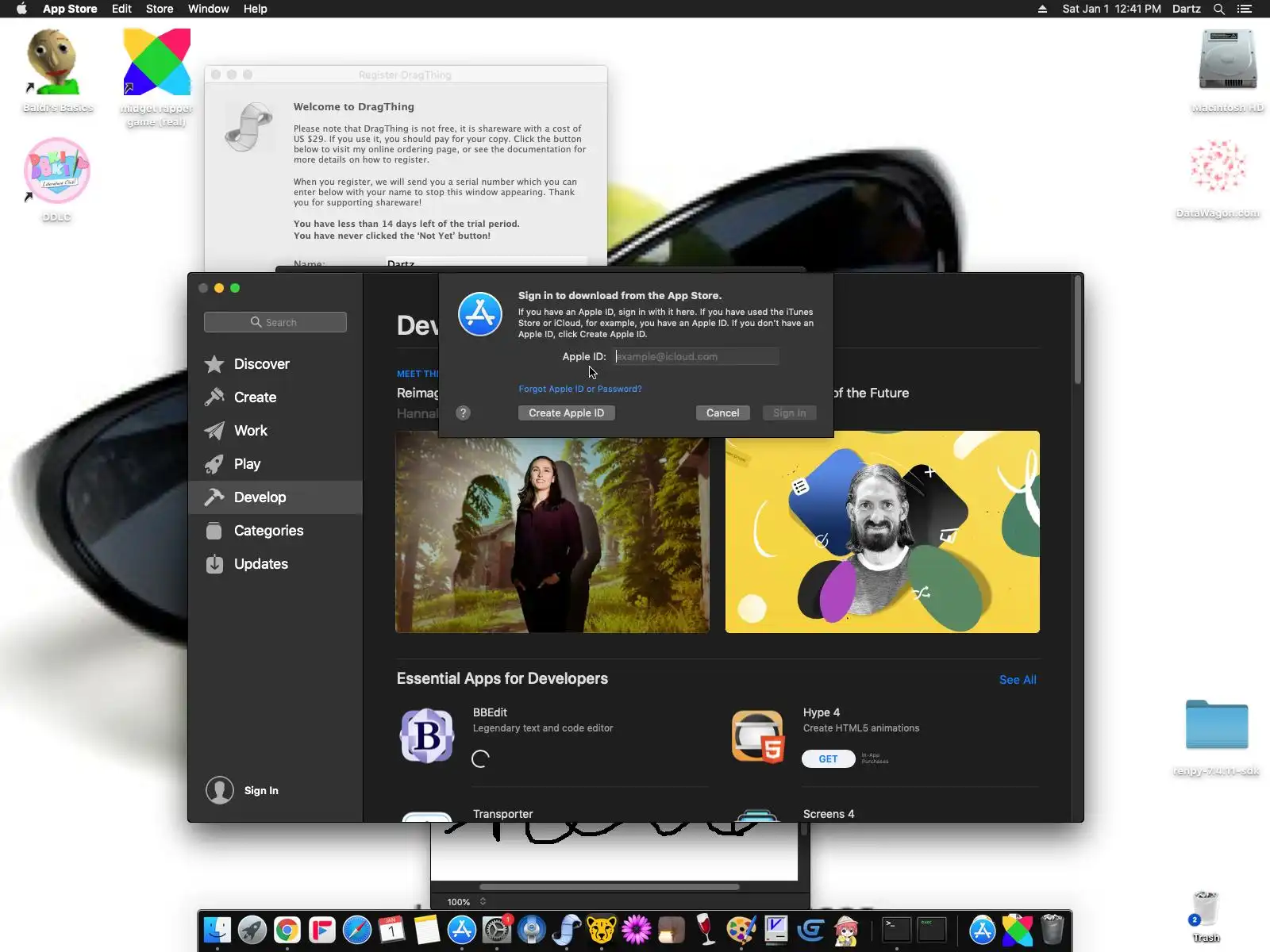Go to the Discover section

pyautogui.click(x=275, y=364)
